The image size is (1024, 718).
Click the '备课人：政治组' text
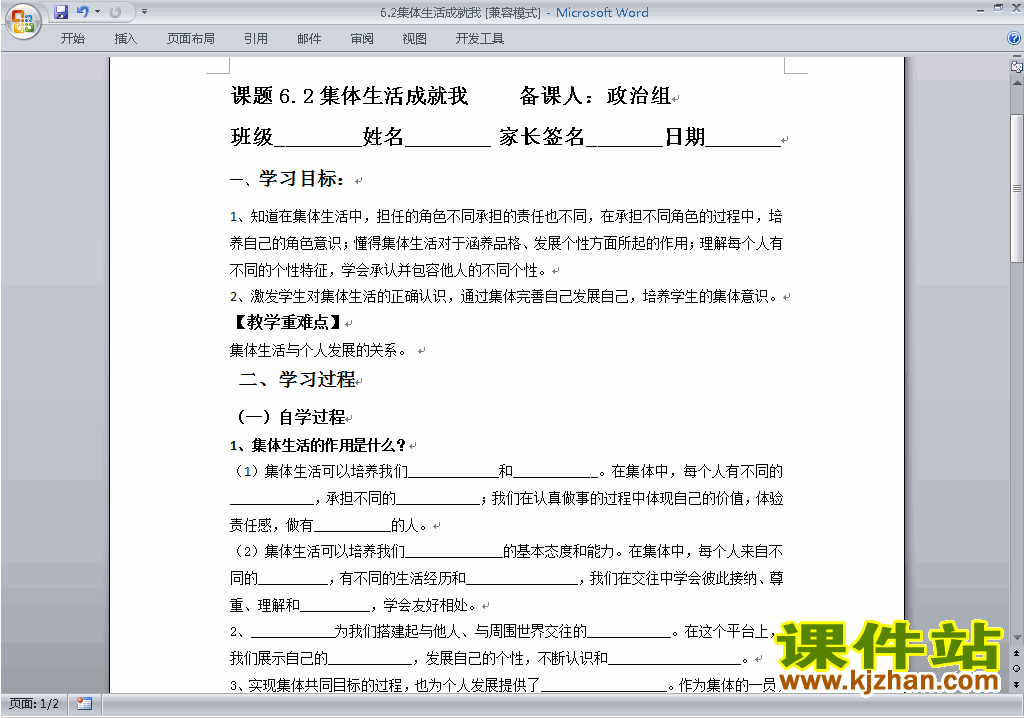(595, 96)
